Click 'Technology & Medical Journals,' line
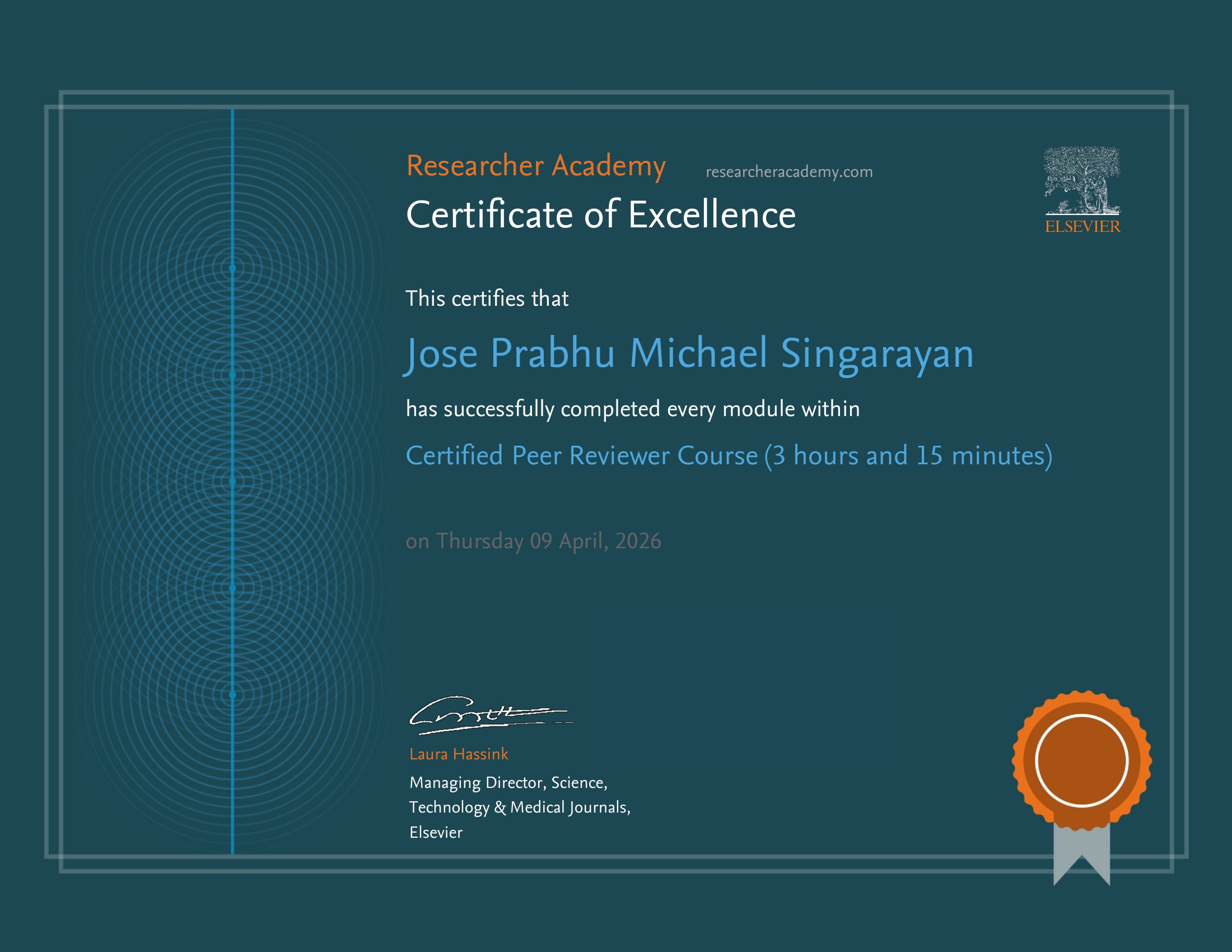This screenshot has width=1232, height=952. coord(520,808)
